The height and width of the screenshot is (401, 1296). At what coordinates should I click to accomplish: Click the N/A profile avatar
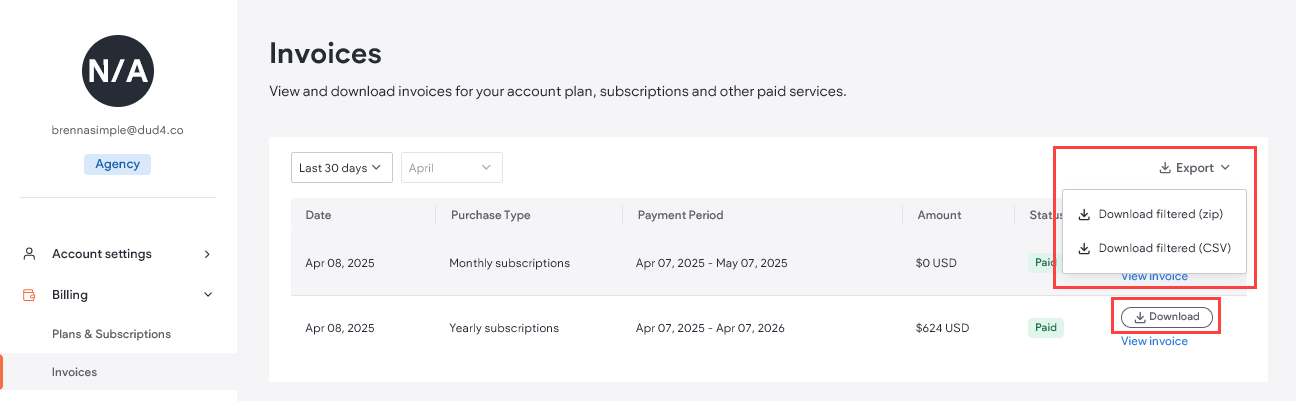[118, 70]
